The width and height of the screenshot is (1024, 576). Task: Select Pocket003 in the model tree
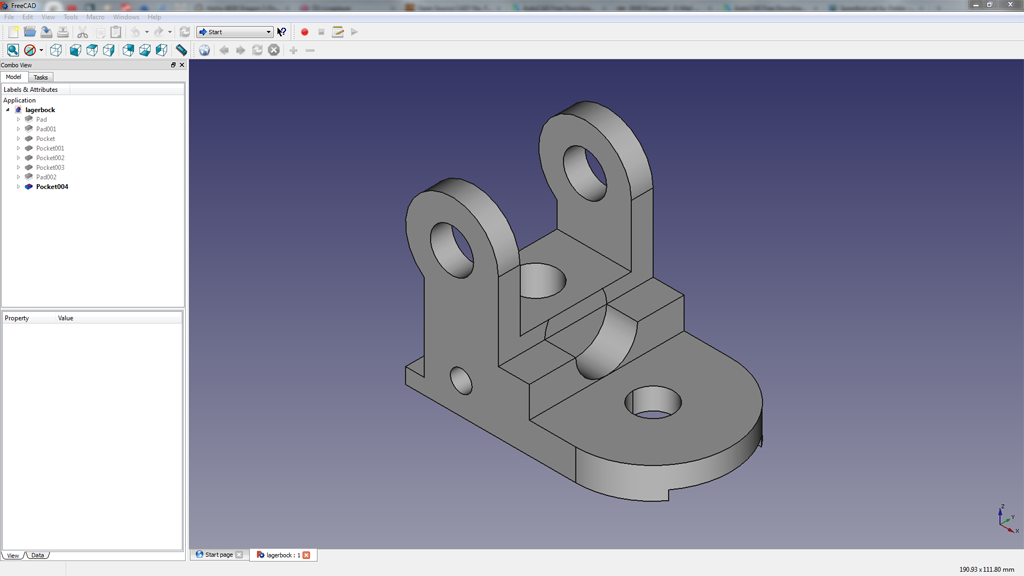point(50,167)
